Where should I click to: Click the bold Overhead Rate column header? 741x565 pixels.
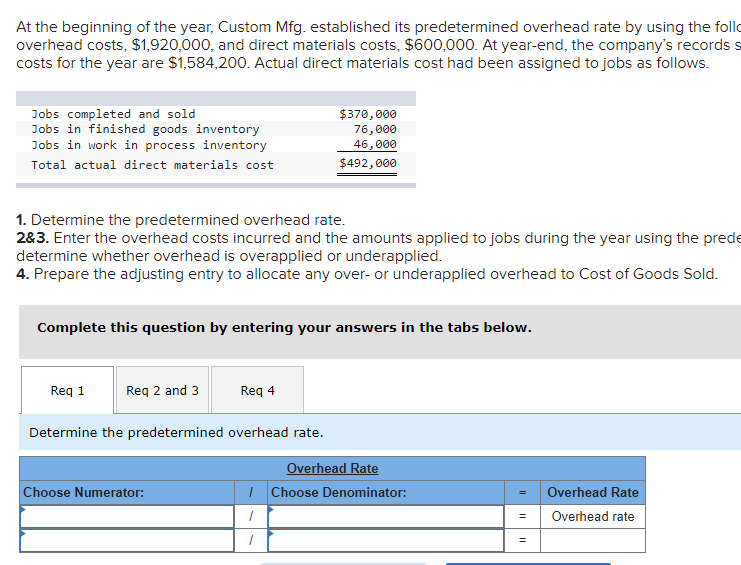coord(593,492)
